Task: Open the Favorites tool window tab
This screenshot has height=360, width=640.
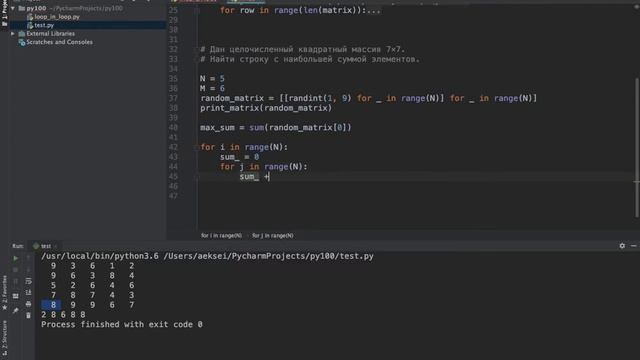Action: pos(4,292)
